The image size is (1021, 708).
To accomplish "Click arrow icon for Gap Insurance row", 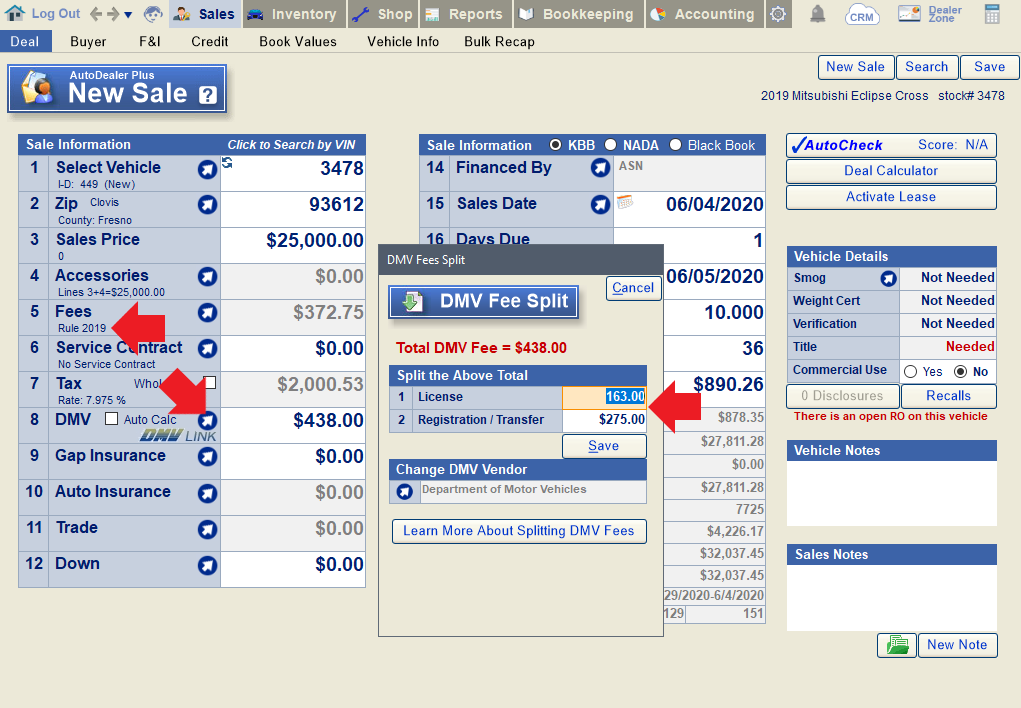I will point(207,457).
